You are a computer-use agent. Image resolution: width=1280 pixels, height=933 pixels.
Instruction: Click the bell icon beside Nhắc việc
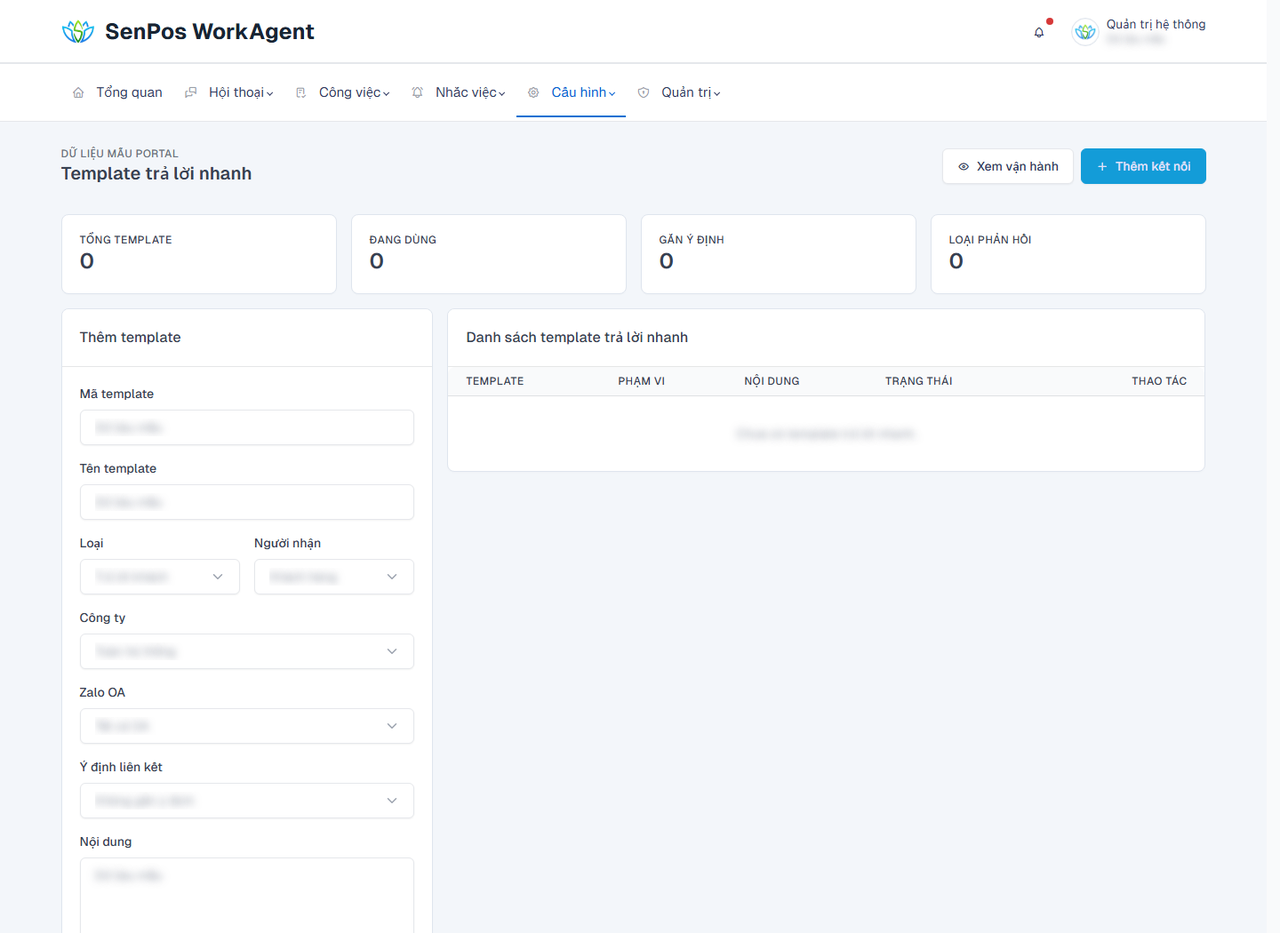(418, 93)
